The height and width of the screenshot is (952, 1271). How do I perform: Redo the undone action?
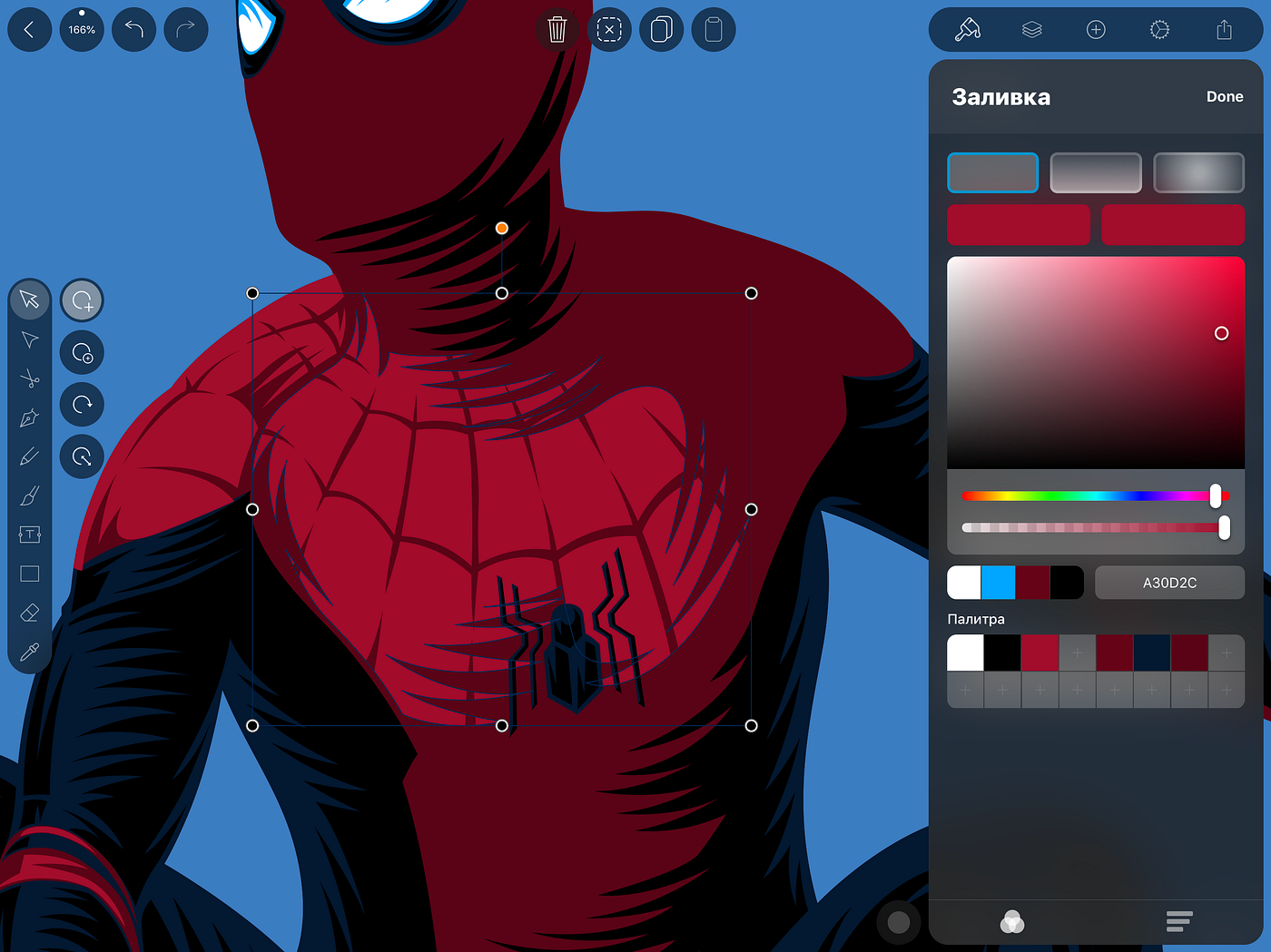pyautogui.click(x=186, y=30)
